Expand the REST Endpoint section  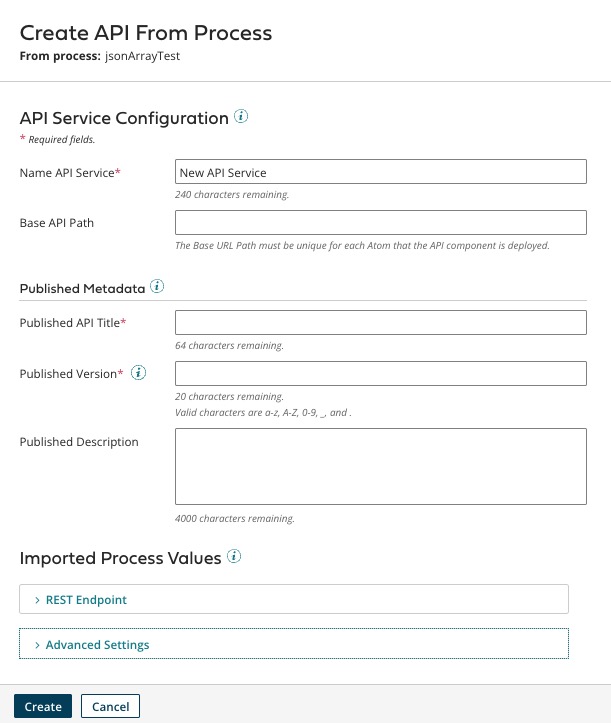[86, 600]
